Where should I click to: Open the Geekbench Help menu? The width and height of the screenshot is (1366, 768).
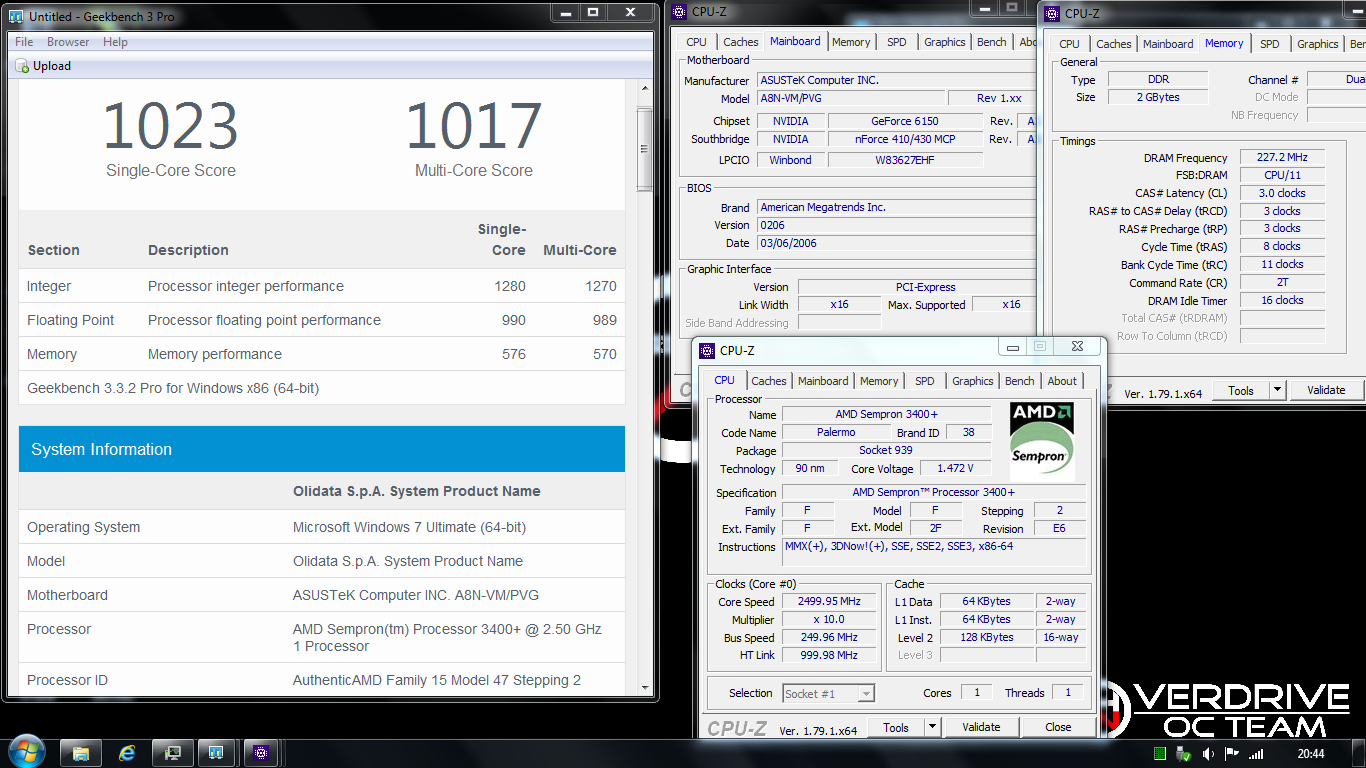point(115,42)
